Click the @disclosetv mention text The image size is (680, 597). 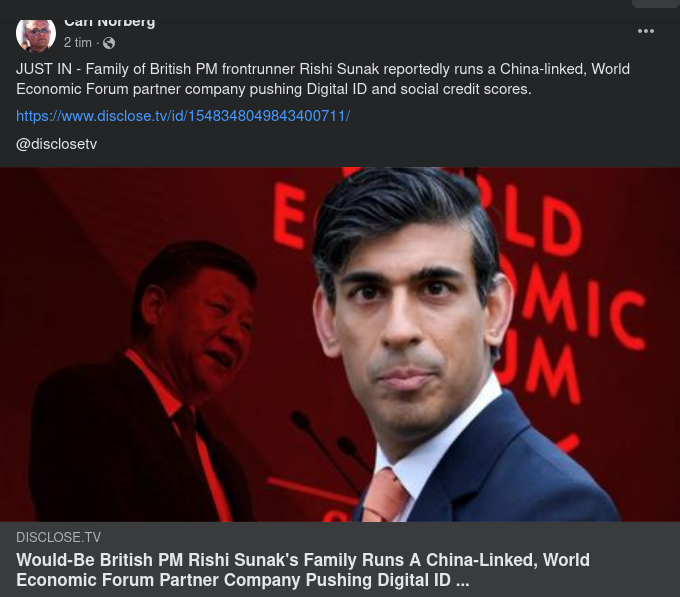(56, 144)
